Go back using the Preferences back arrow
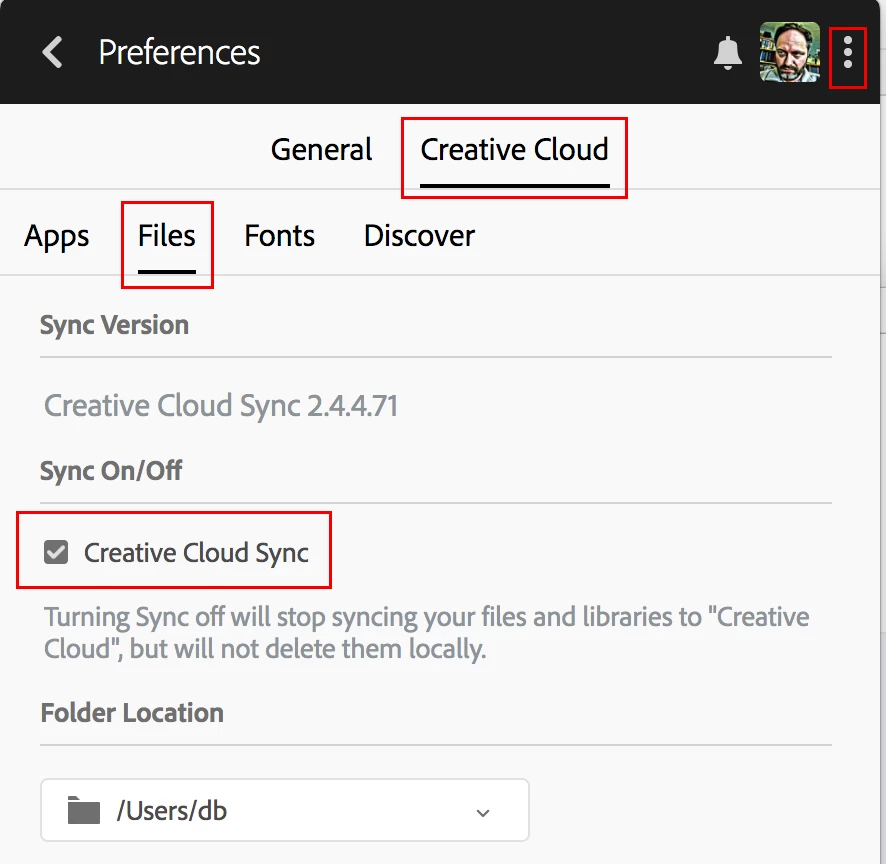 (52, 53)
